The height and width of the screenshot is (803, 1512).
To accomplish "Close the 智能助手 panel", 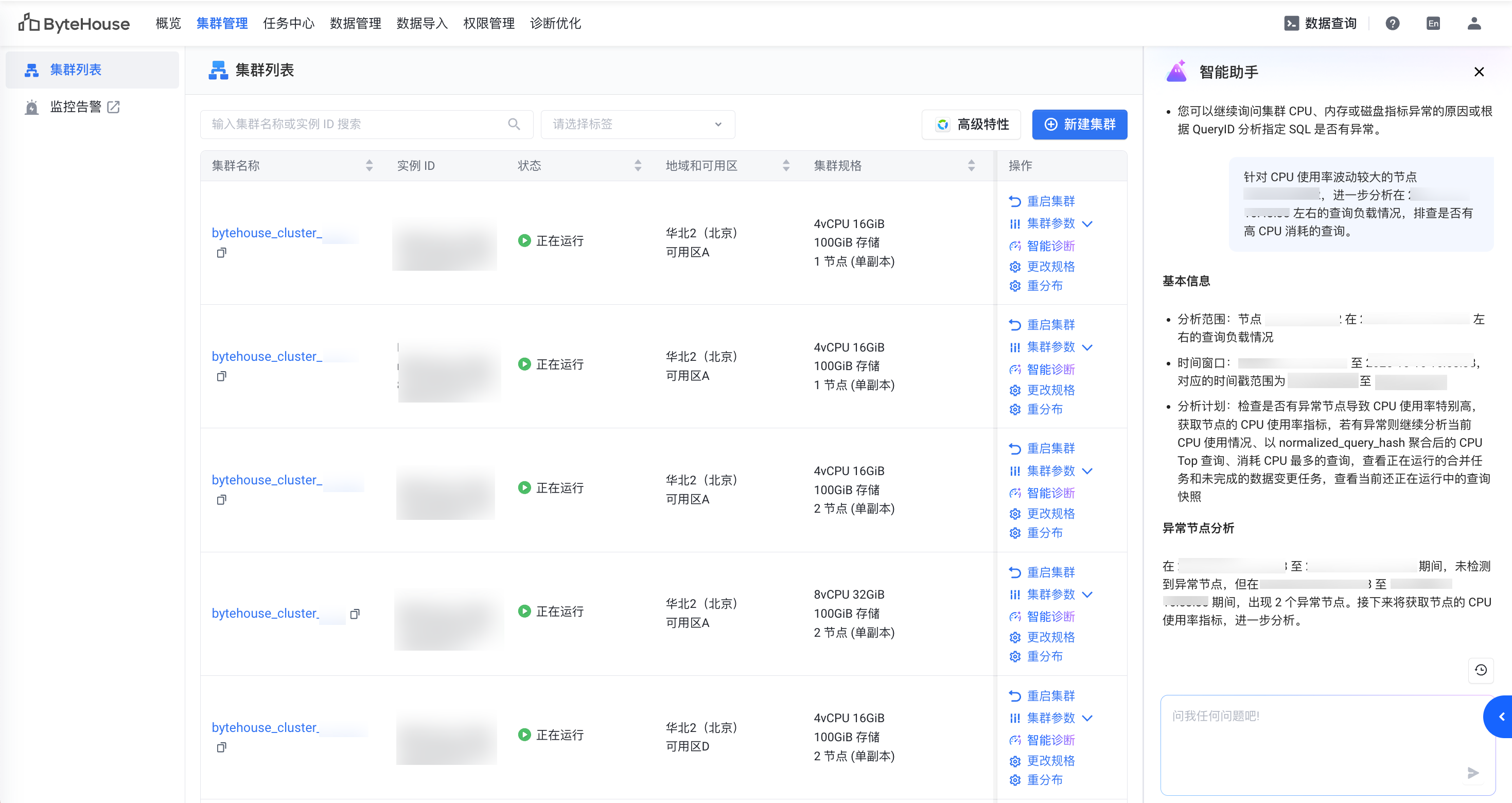I will pyautogui.click(x=1479, y=72).
